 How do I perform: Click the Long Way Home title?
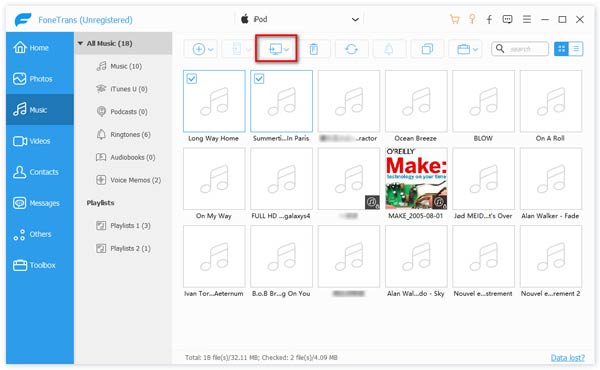tap(214, 138)
